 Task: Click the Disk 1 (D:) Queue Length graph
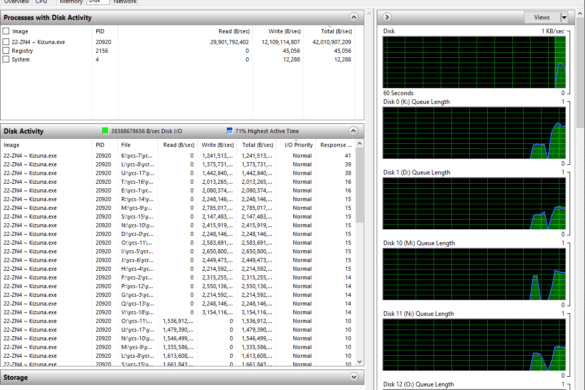click(474, 203)
